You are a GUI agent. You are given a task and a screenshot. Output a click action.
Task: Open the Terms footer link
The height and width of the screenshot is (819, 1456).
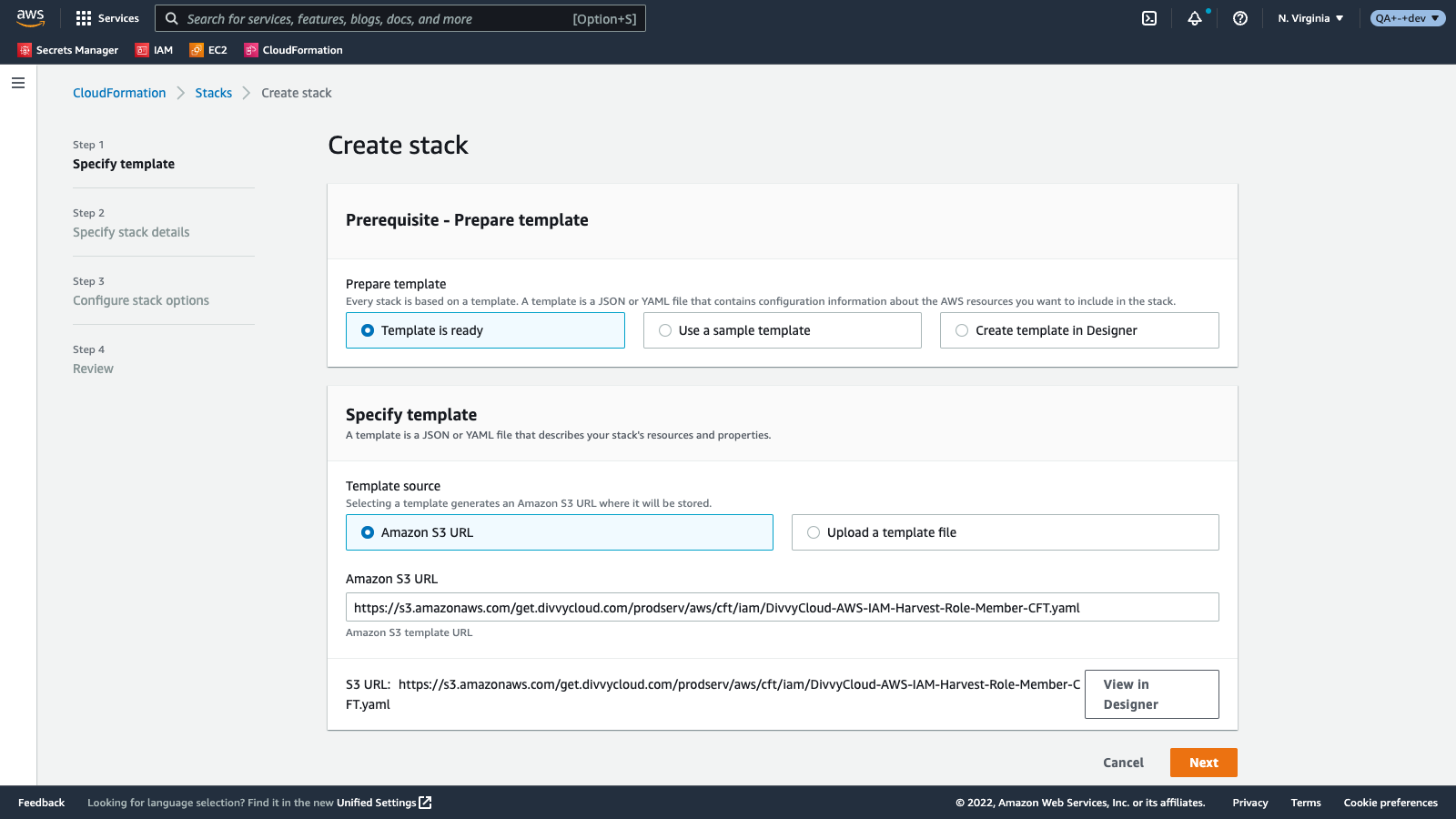coord(1306,803)
